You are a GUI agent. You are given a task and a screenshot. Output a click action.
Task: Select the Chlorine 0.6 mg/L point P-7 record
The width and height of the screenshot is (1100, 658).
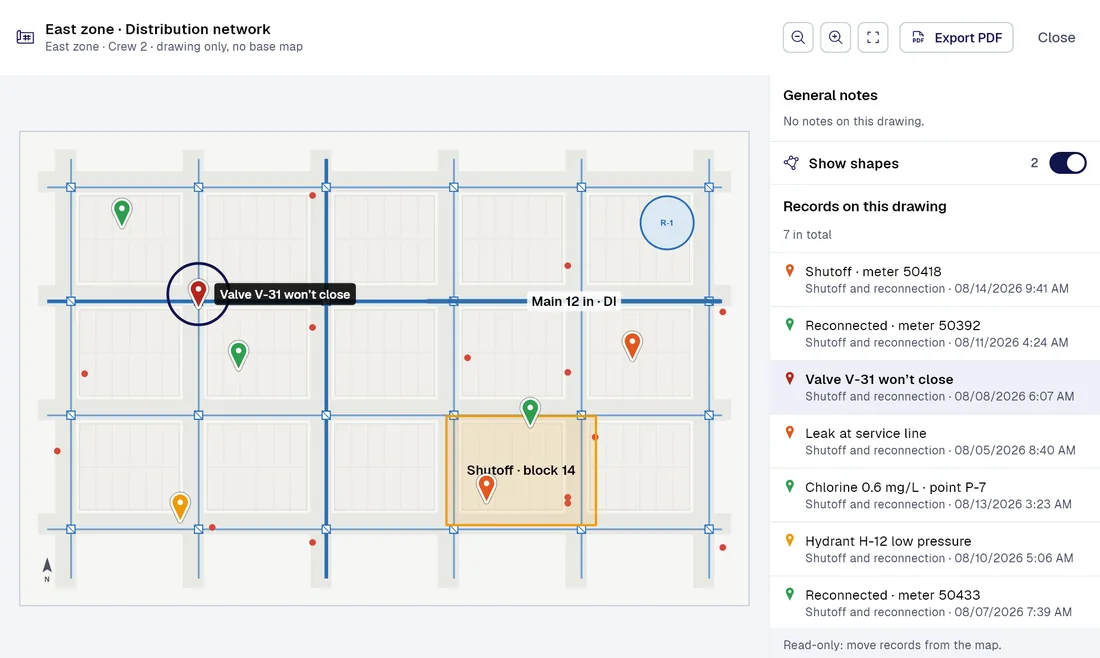click(934, 495)
